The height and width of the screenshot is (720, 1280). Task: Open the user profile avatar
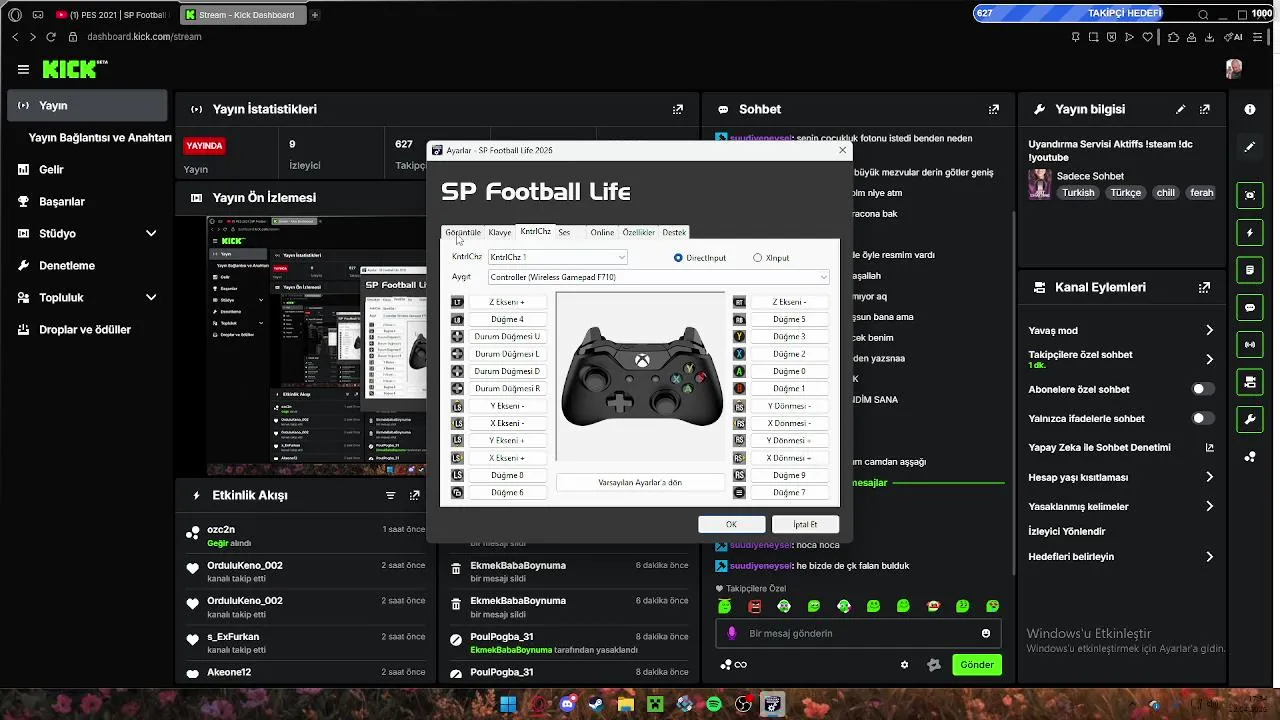click(1234, 69)
